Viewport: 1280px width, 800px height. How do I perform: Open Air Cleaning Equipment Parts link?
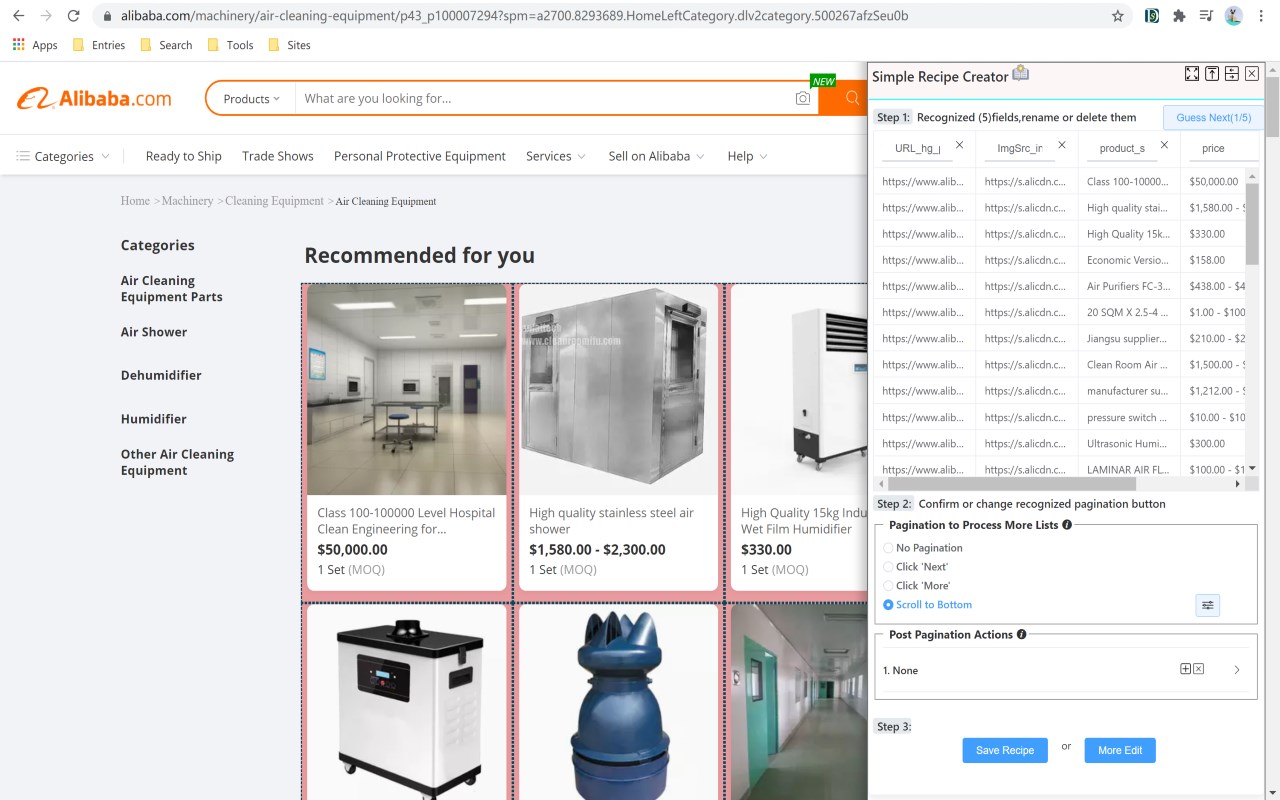(x=172, y=289)
